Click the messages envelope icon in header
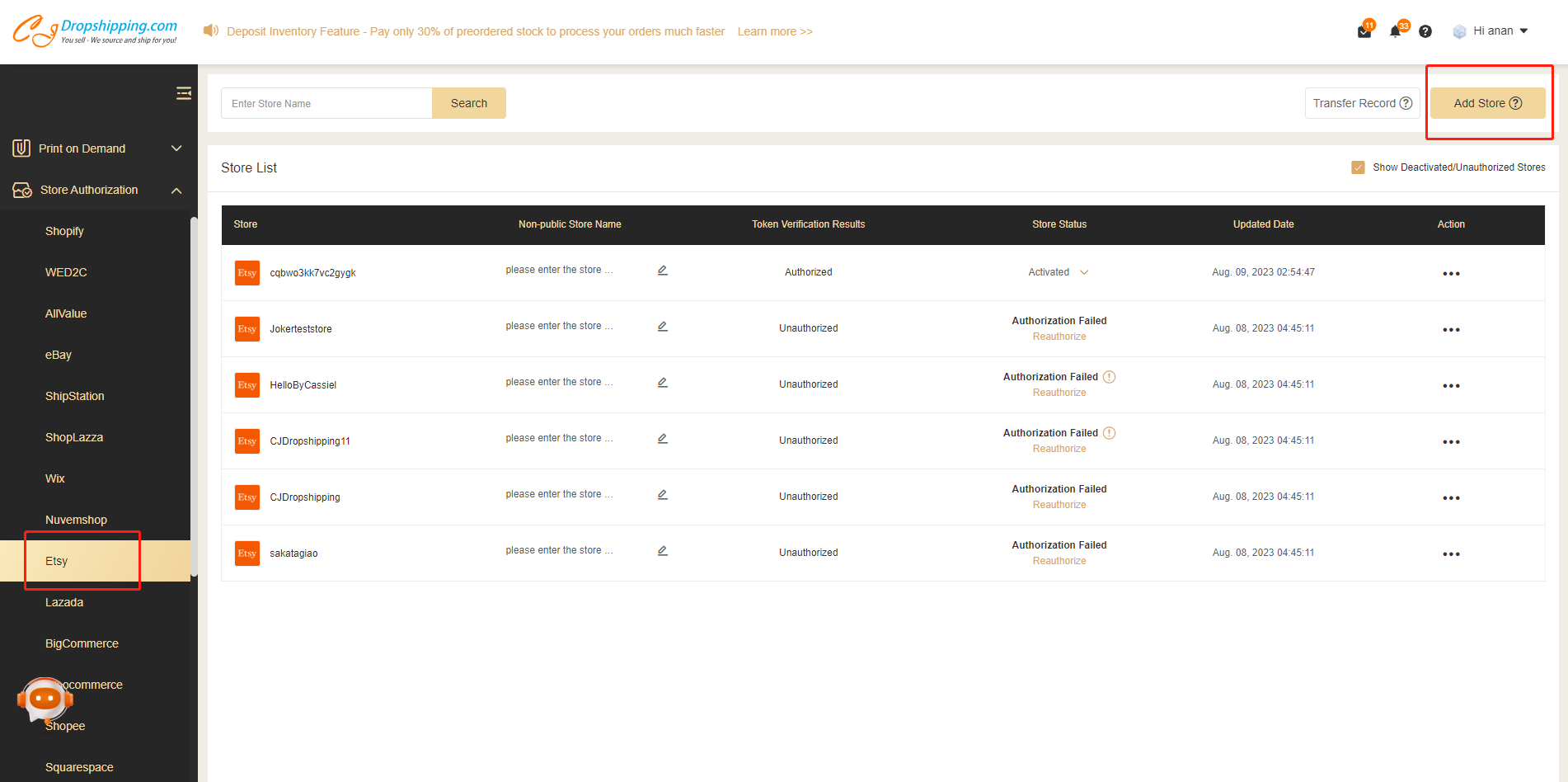 (1364, 32)
